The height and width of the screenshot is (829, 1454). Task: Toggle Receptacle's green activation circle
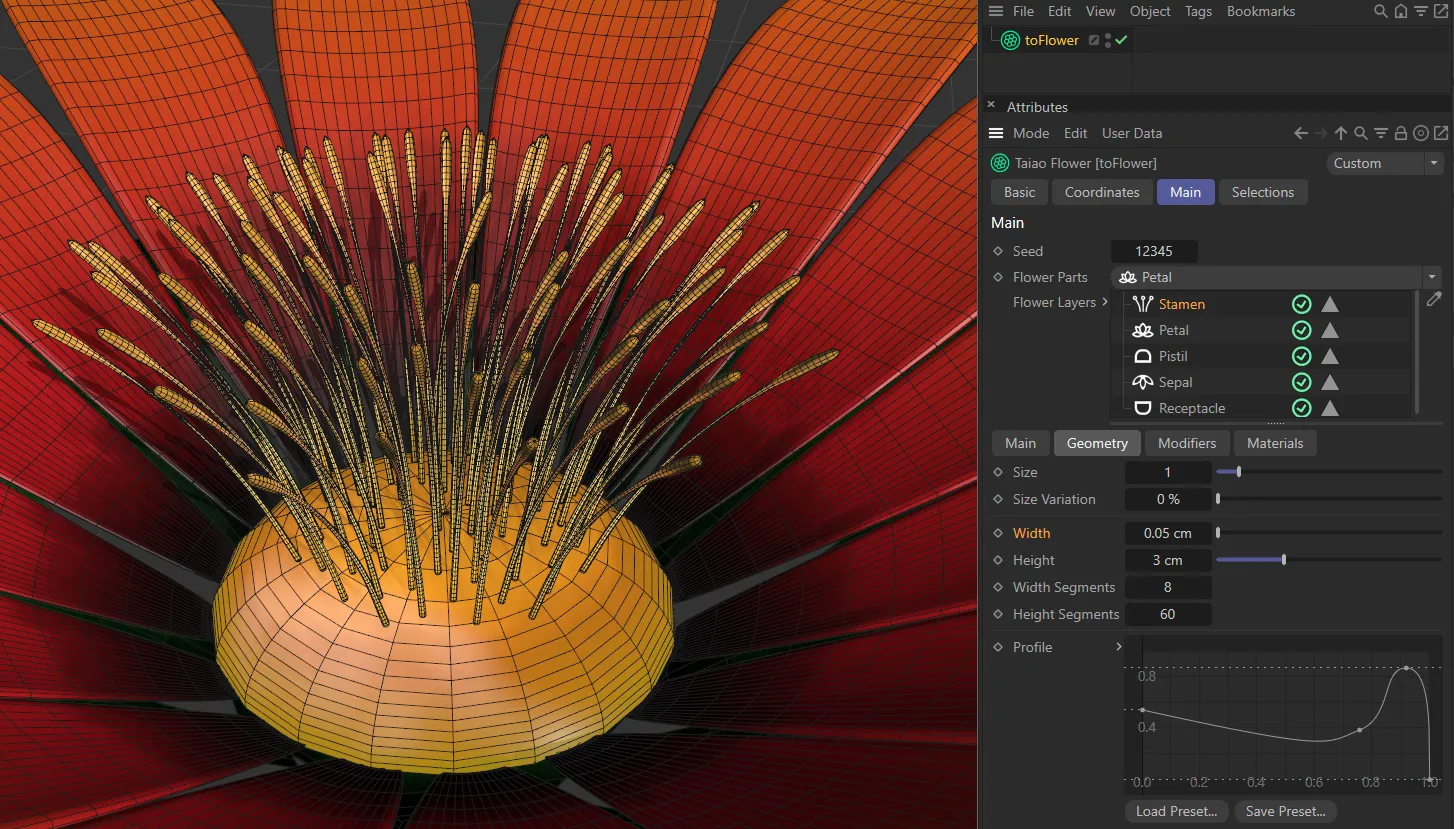coord(1301,408)
